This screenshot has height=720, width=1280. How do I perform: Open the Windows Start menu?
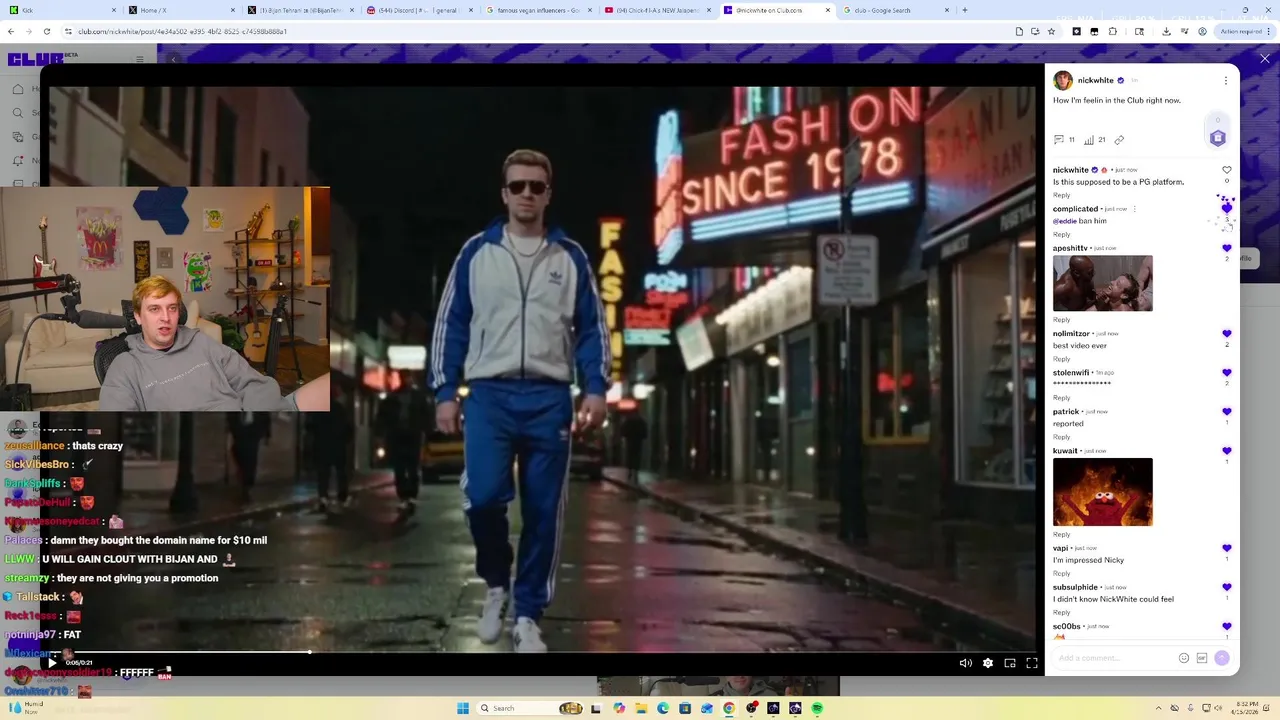pyautogui.click(x=462, y=708)
